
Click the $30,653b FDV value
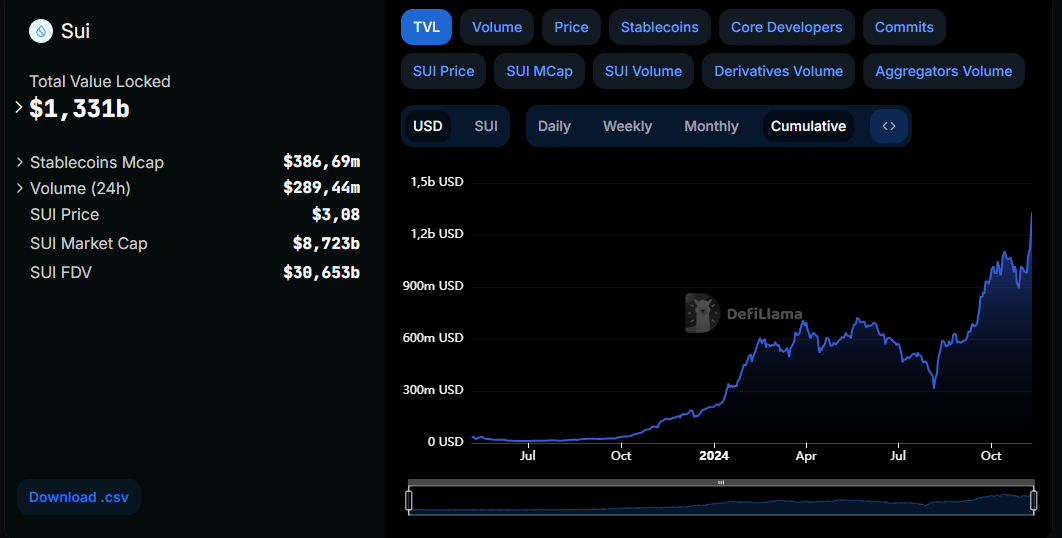322,272
